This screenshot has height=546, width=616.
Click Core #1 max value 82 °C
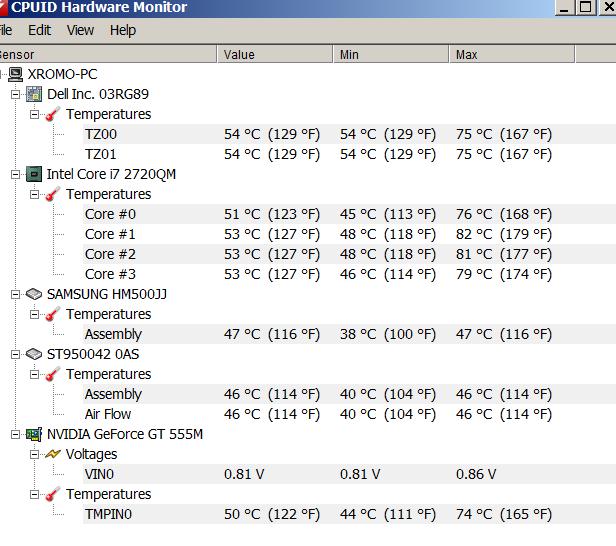(504, 234)
